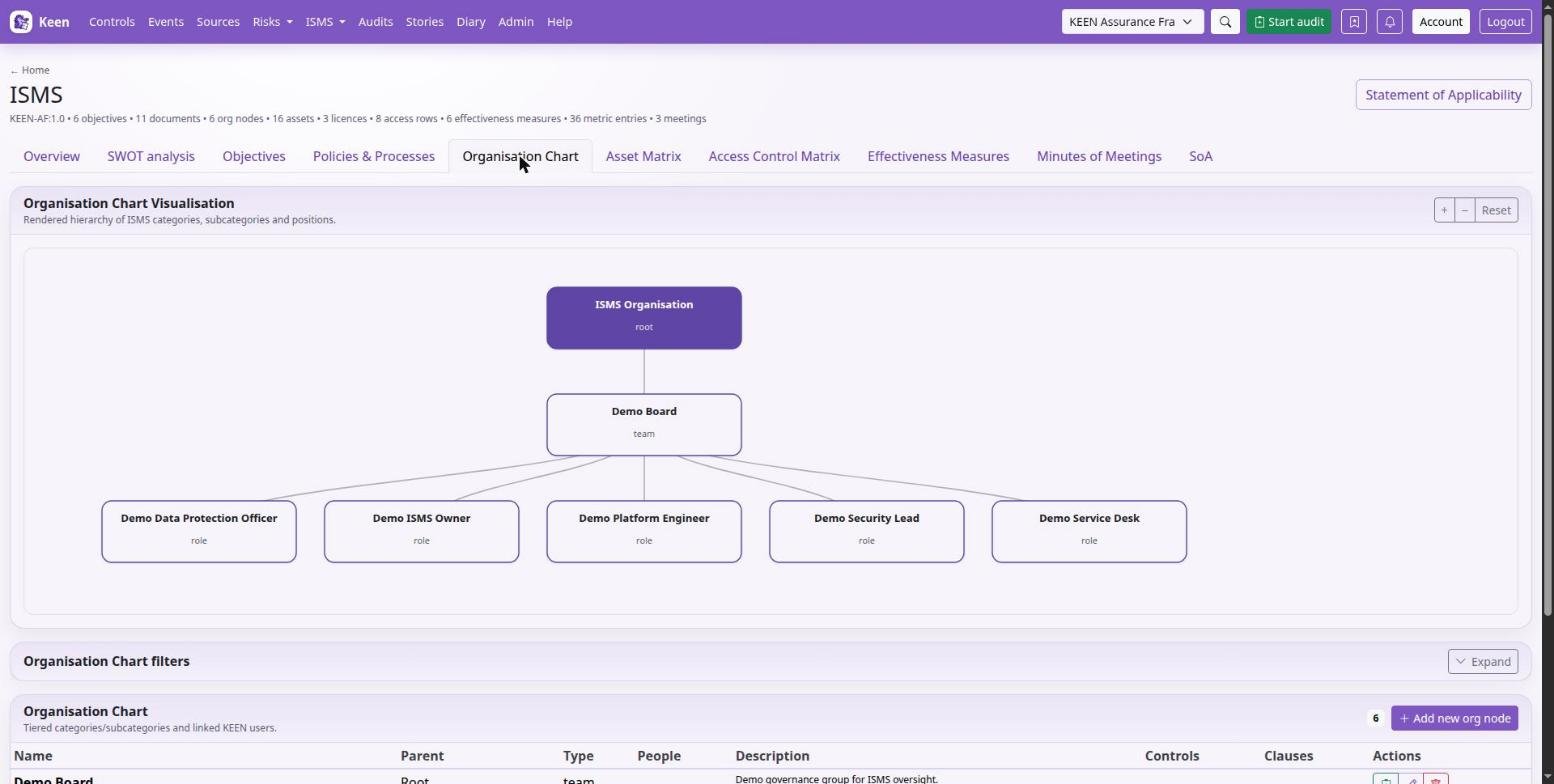Open the Minutes of Meetings tab
1554x784 pixels.
1099,157
